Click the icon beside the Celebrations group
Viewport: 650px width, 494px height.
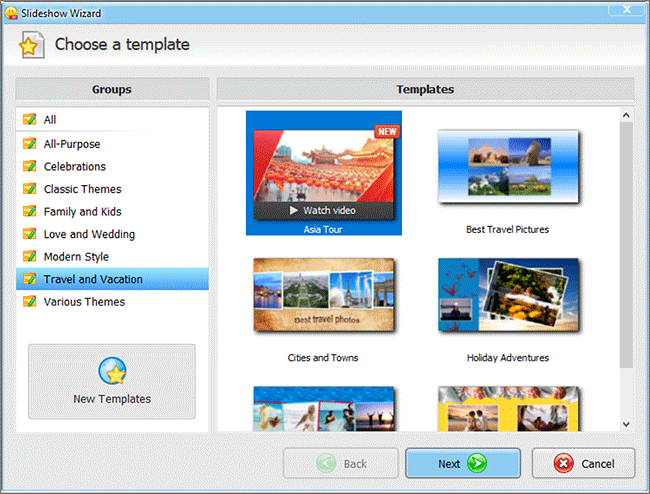[29, 166]
